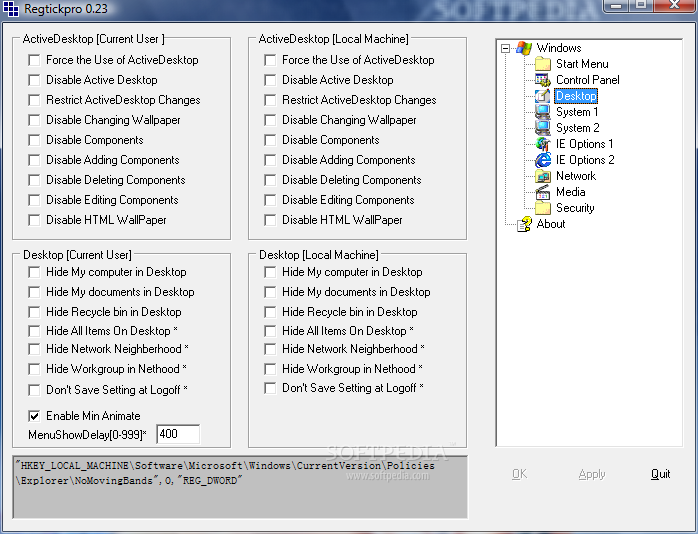Click the OK button
The height and width of the screenshot is (534, 698).
[519, 474]
